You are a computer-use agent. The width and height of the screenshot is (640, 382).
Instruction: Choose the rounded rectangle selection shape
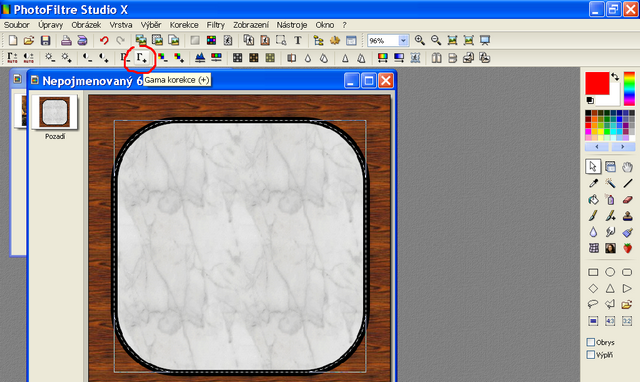click(627, 272)
